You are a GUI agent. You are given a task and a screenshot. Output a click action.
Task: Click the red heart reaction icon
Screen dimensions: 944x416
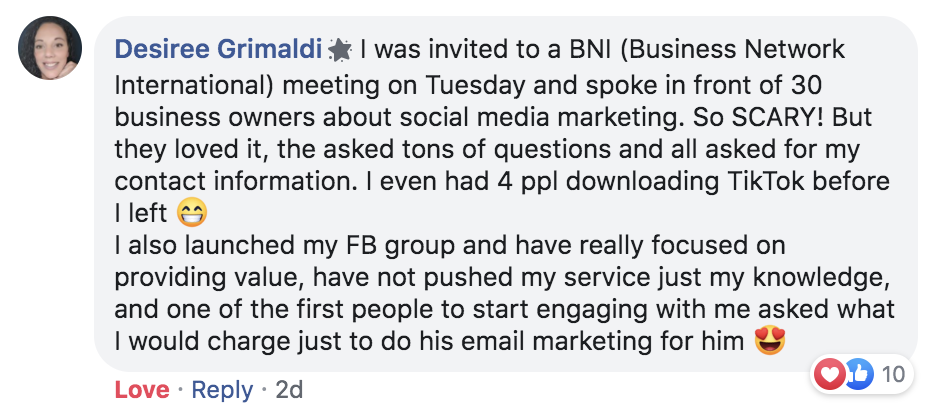click(831, 375)
